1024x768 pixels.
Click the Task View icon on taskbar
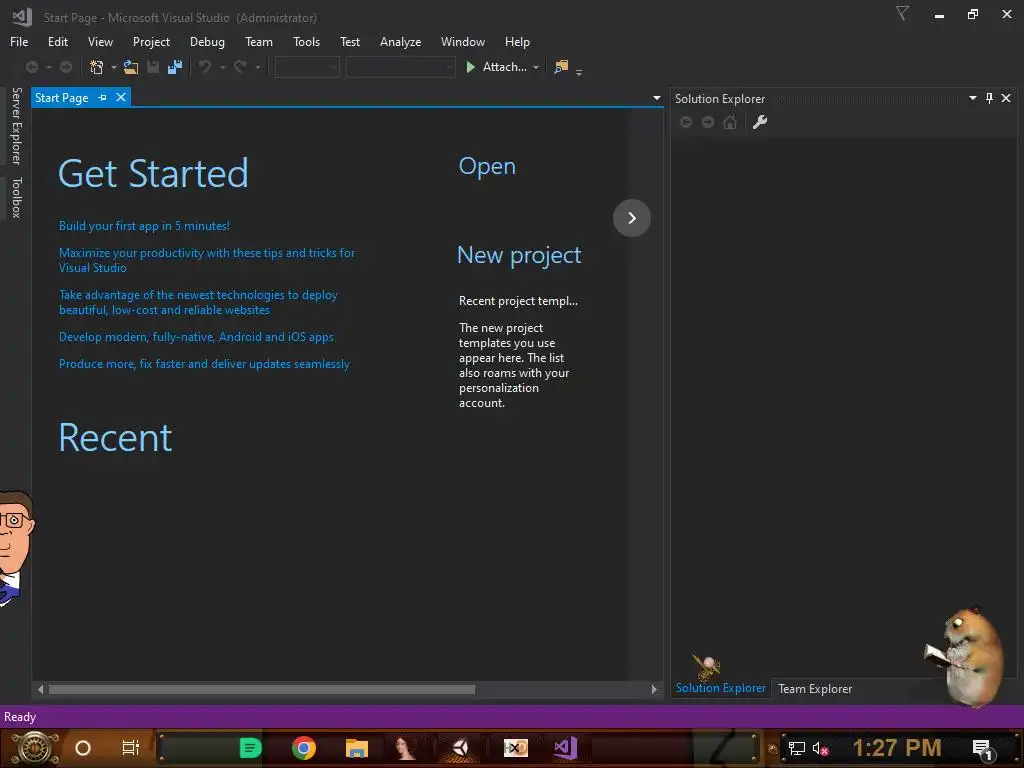131,748
